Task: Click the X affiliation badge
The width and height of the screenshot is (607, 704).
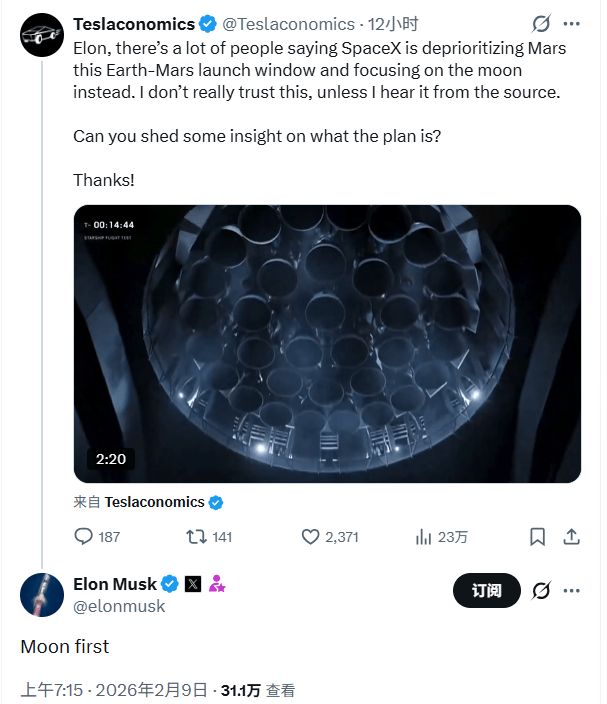Action: (x=193, y=584)
